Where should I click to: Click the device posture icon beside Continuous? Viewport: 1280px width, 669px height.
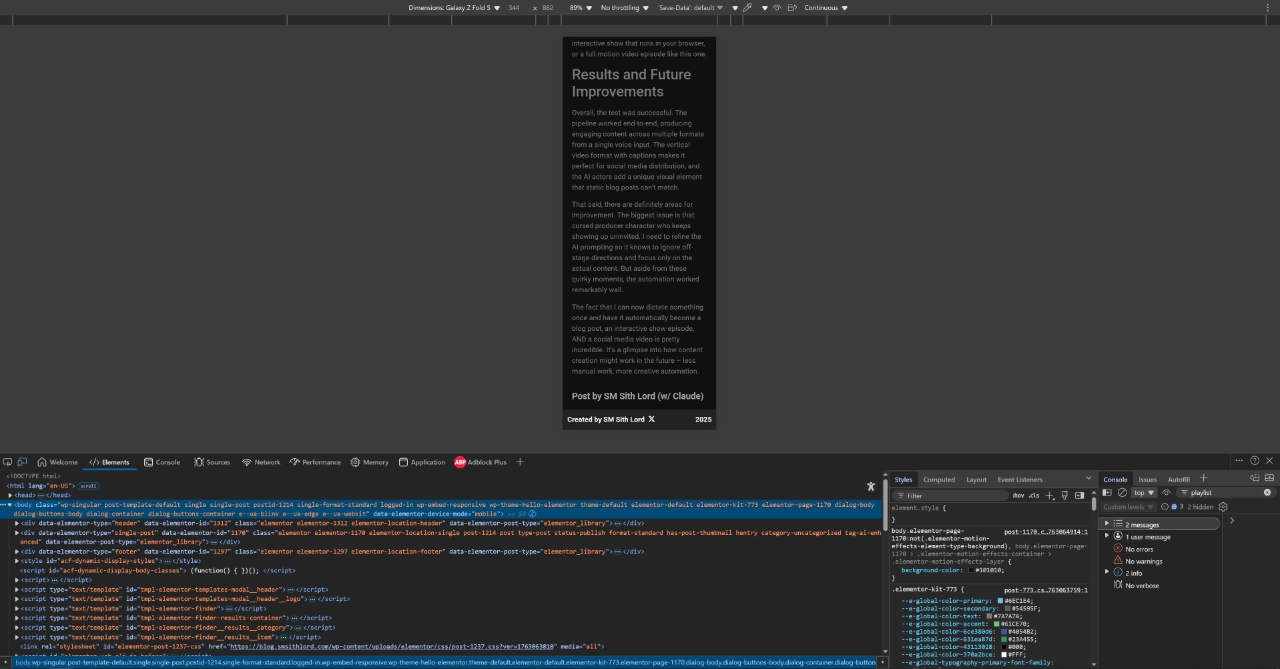coord(792,8)
